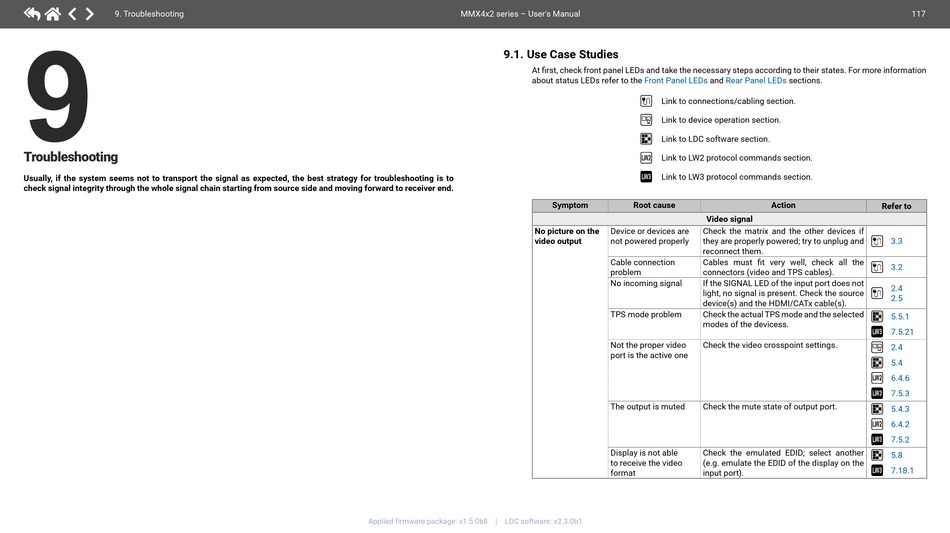Click cabling icon beside 3.2
This screenshot has width=950, height=533.
[x=877, y=267]
